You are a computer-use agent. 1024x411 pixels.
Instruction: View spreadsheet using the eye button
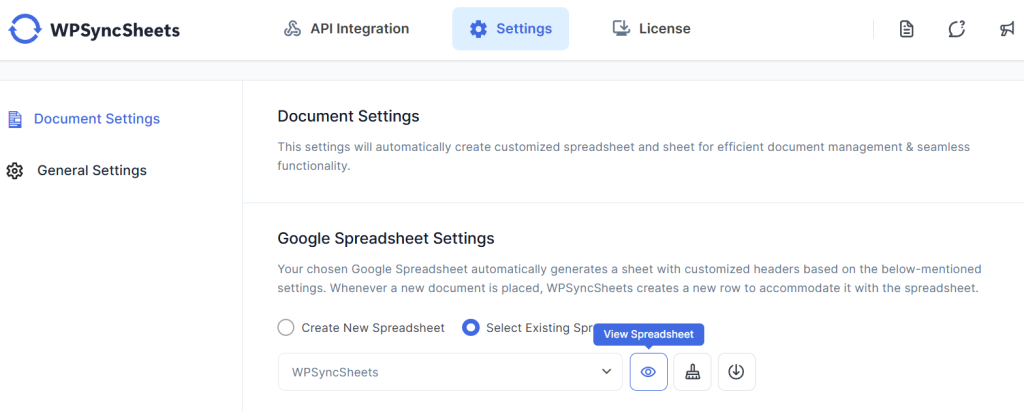click(648, 372)
